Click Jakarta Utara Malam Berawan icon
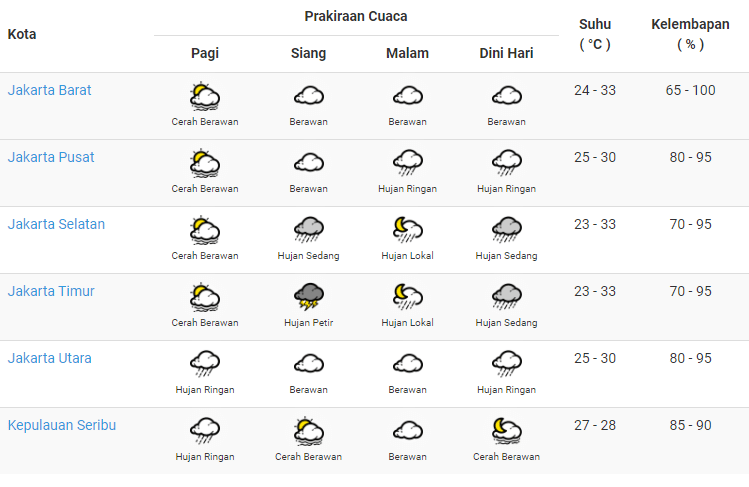Image resolution: width=749 pixels, height=487 pixels. tap(407, 364)
